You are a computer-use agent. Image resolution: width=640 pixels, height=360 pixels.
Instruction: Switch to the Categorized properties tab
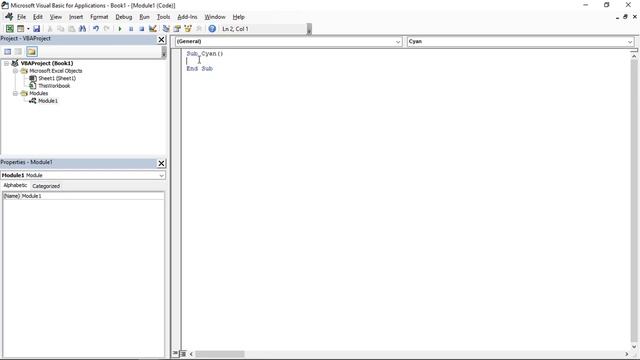pyautogui.click(x=46, y=186)
